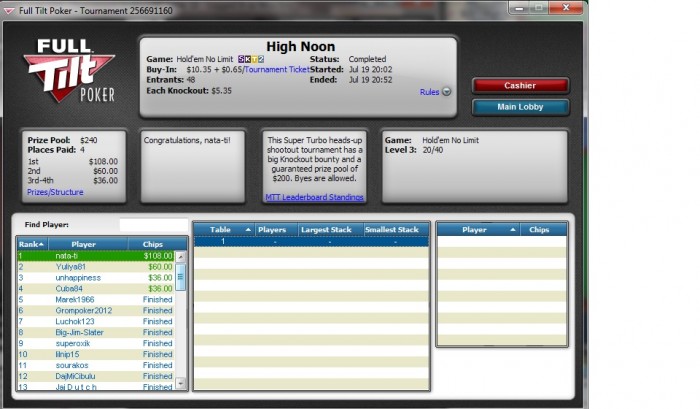The width and height of the screenshot is (700, 409).
Task: Sort tables by Smallest Stack header
Action: (x=396, y=230)
